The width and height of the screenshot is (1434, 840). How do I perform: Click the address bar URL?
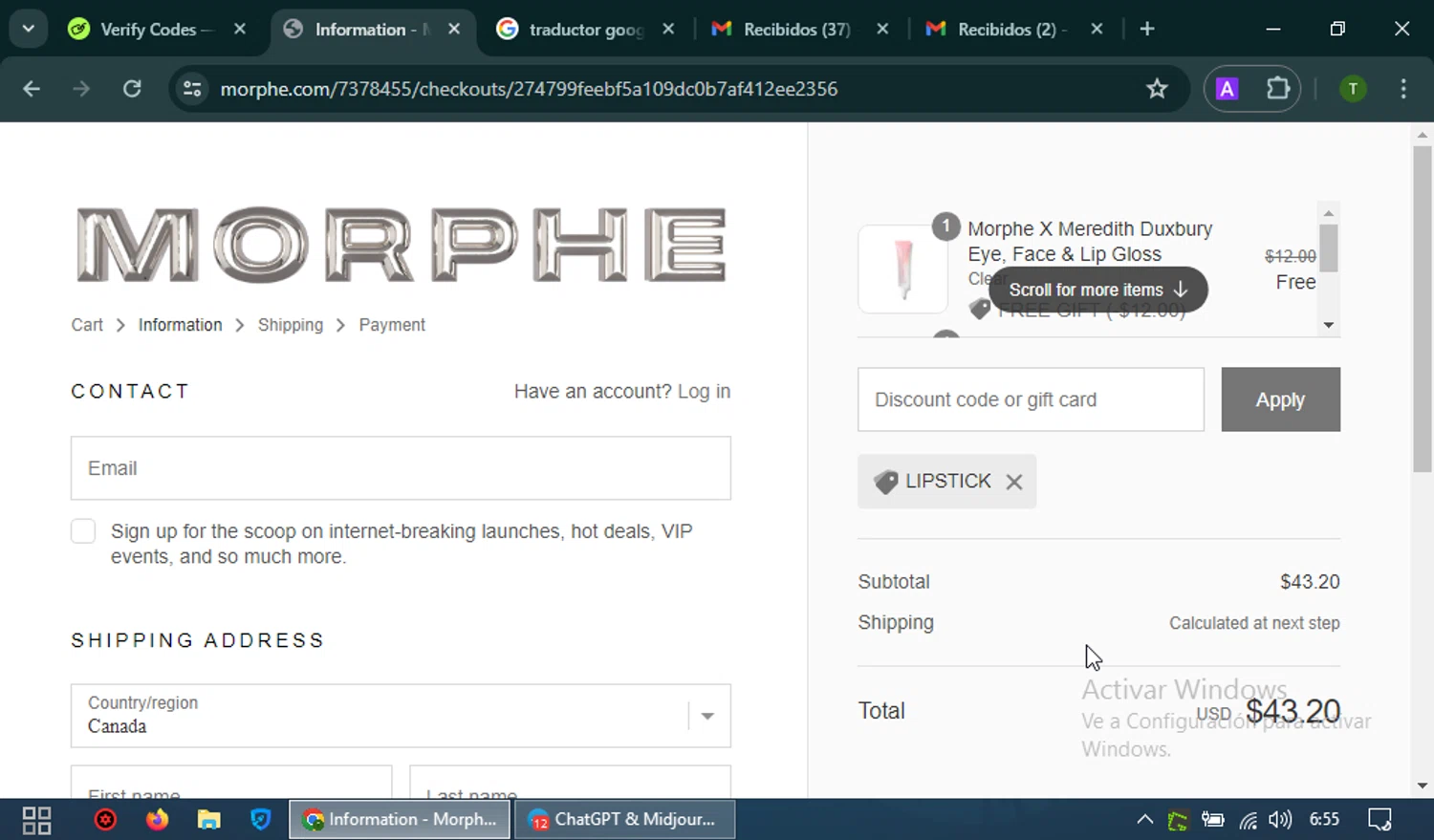(x=529, y=89)
